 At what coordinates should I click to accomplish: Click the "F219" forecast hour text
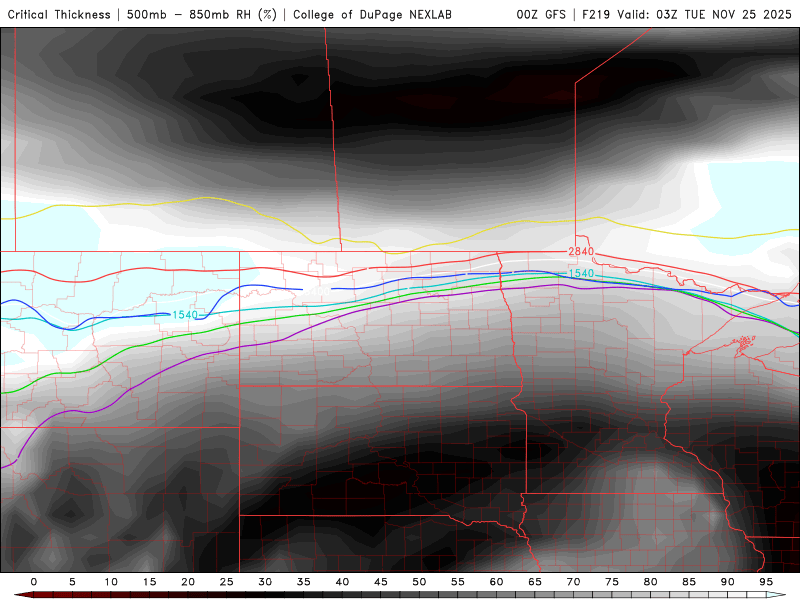[x=596, y=15]
